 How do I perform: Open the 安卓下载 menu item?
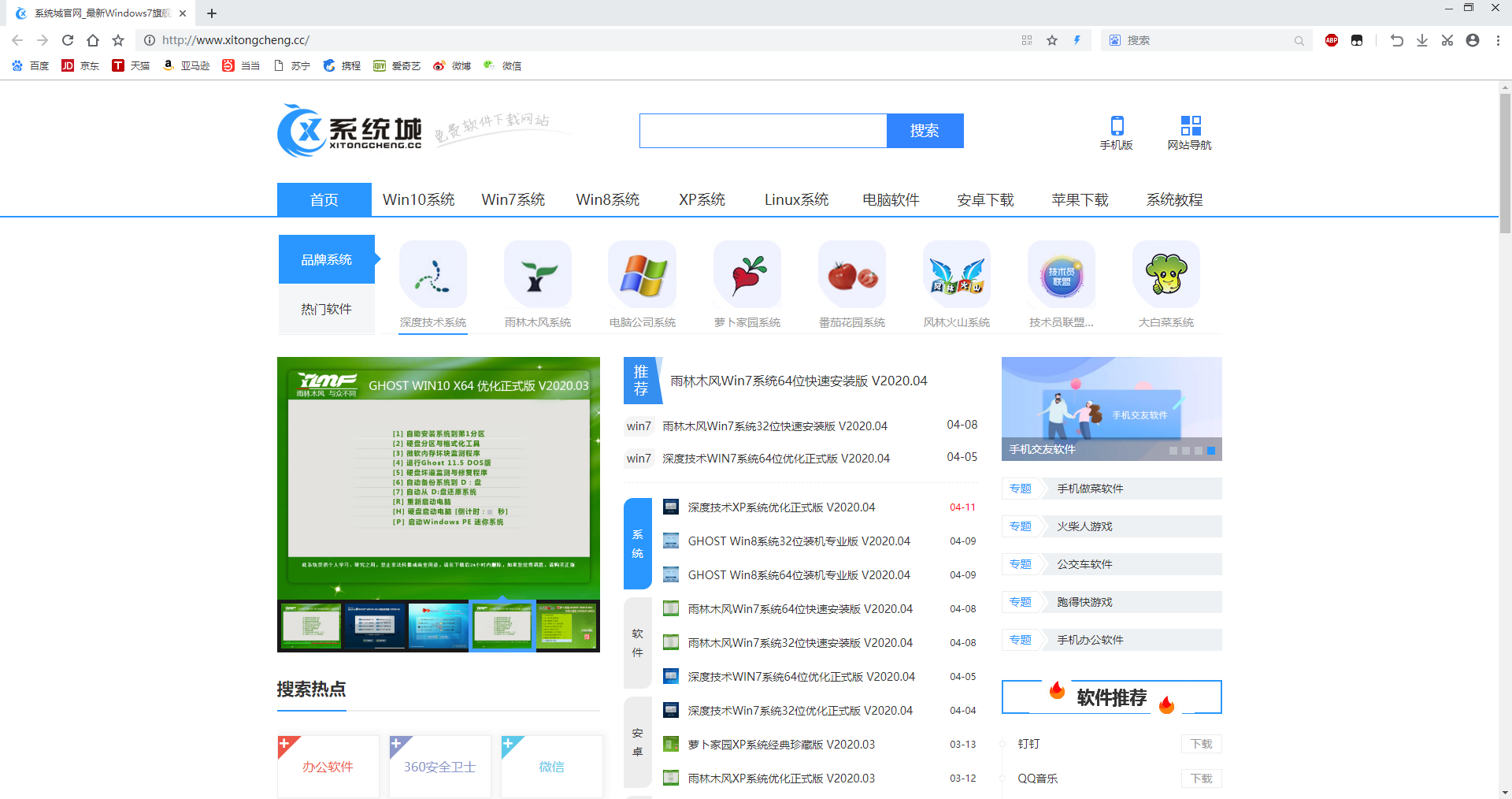986,199
